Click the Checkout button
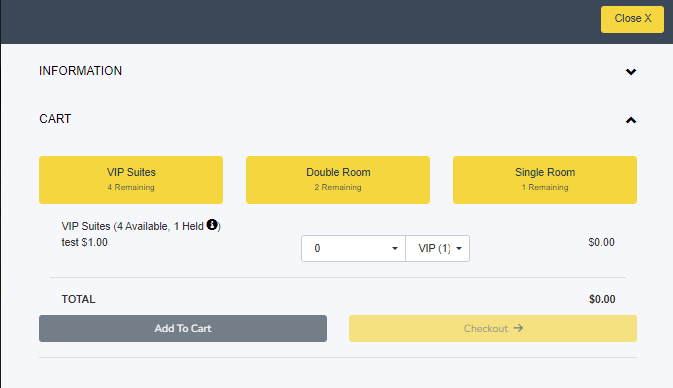Image resolution: width=673 pixels, height=388 pixels. (493, 328)
